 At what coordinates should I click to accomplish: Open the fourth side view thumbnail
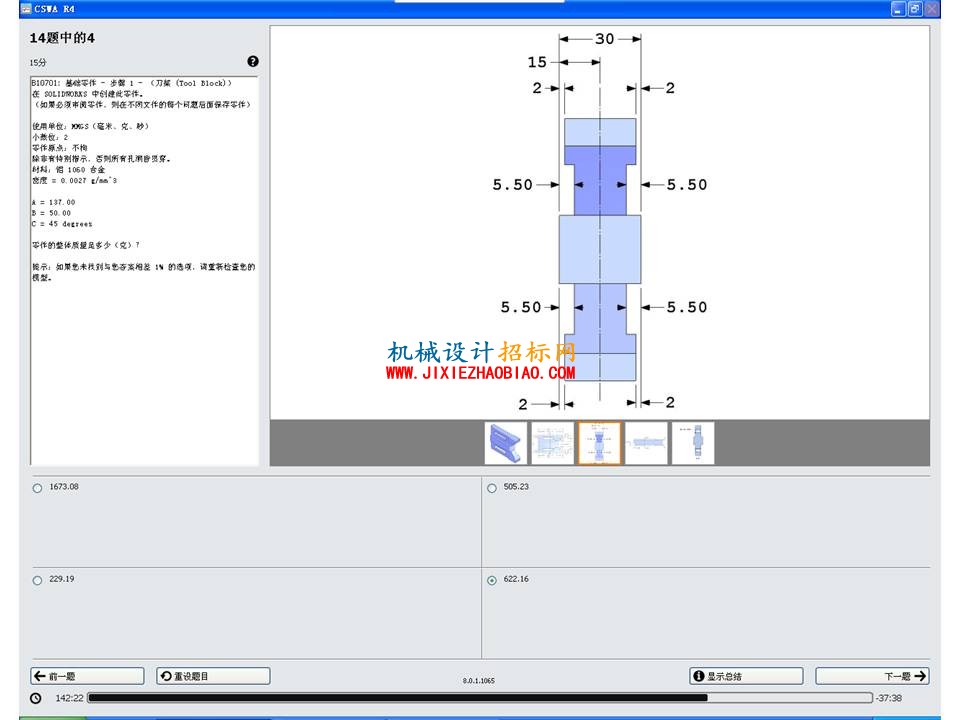pos(646,443)
